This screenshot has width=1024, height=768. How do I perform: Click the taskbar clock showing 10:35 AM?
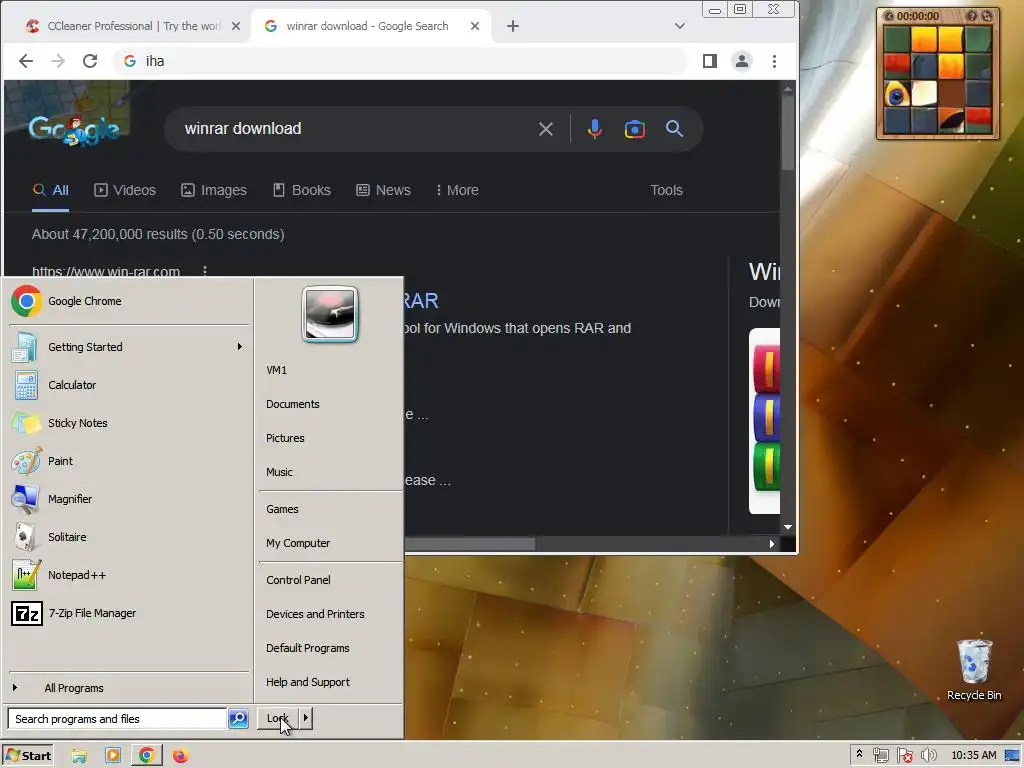(974, 756)
